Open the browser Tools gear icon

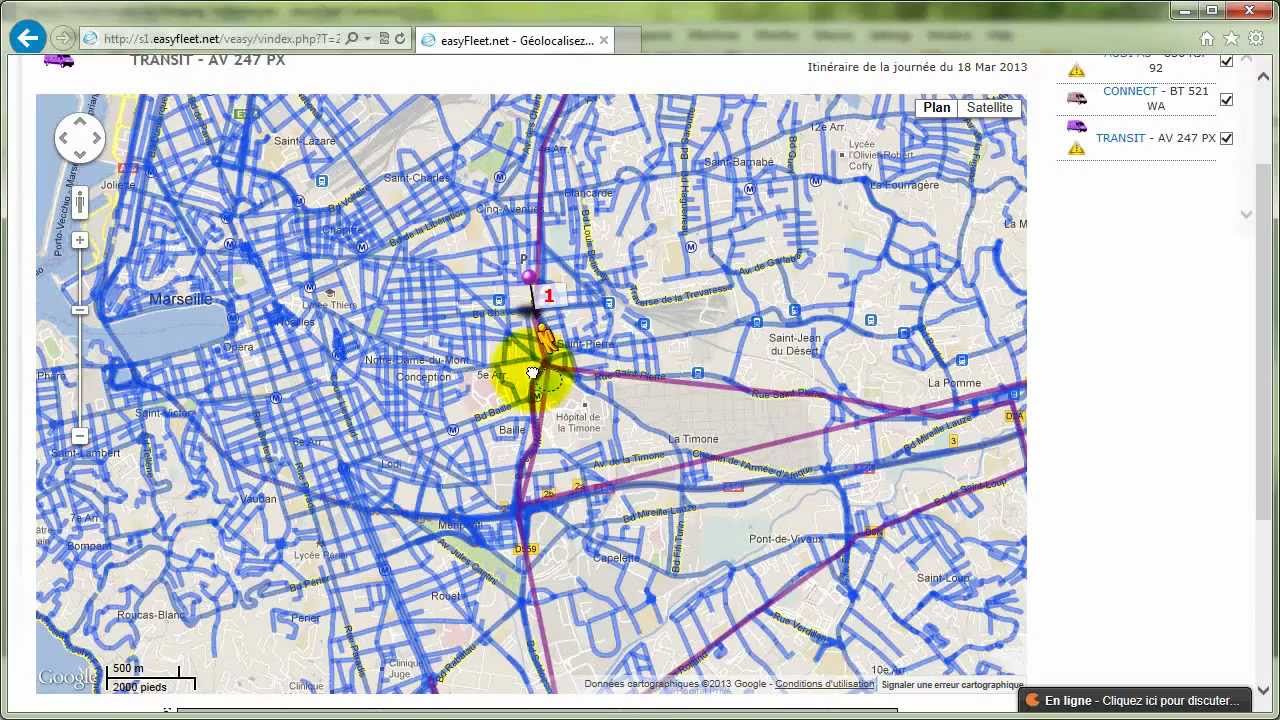click(x=1255, y=38)
